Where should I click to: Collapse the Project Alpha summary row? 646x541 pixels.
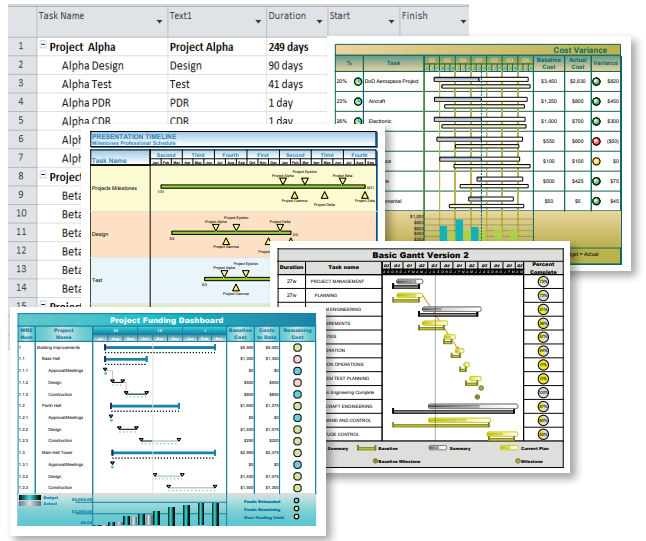point(43,47)
